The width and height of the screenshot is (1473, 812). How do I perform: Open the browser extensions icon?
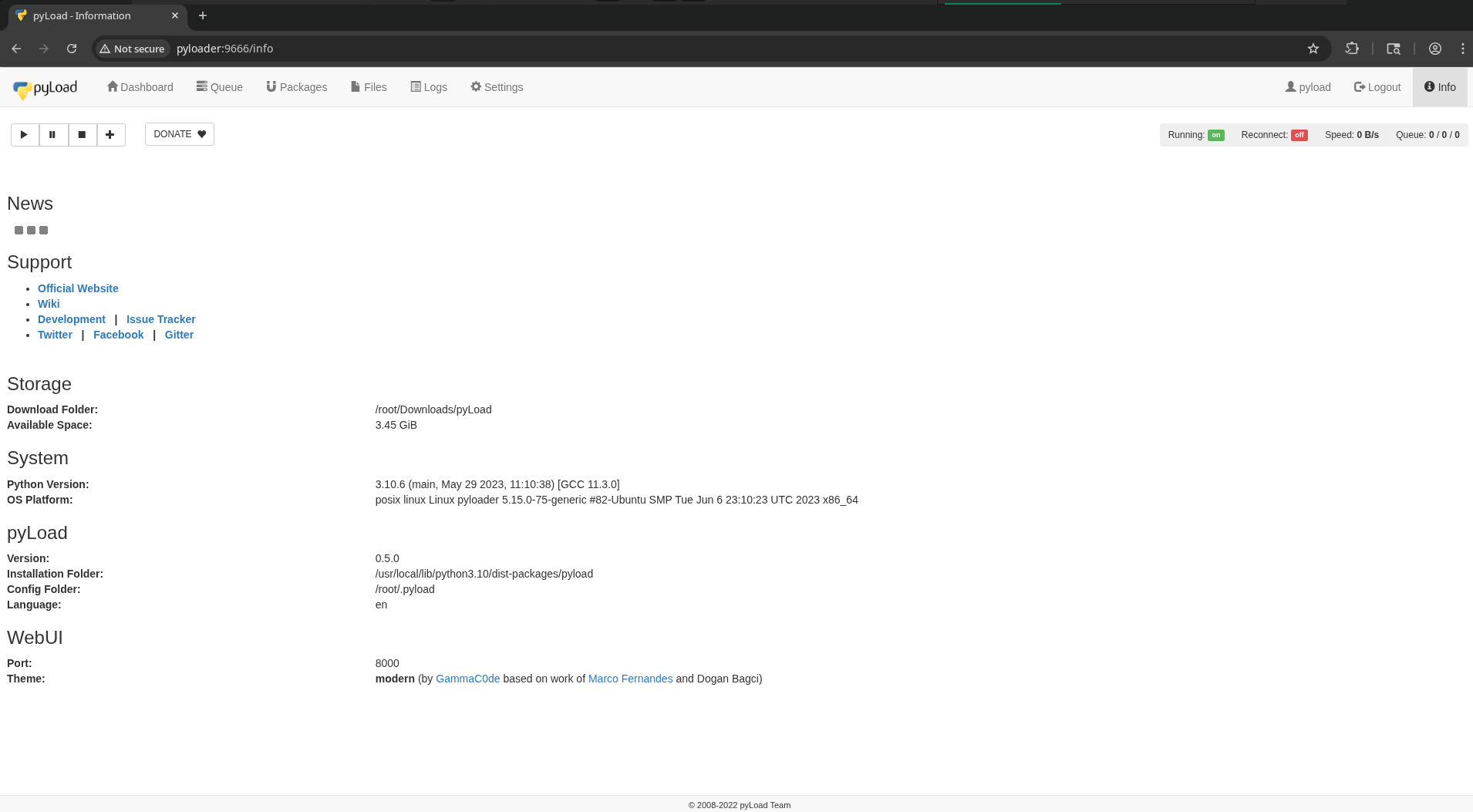pos(1351,49)
